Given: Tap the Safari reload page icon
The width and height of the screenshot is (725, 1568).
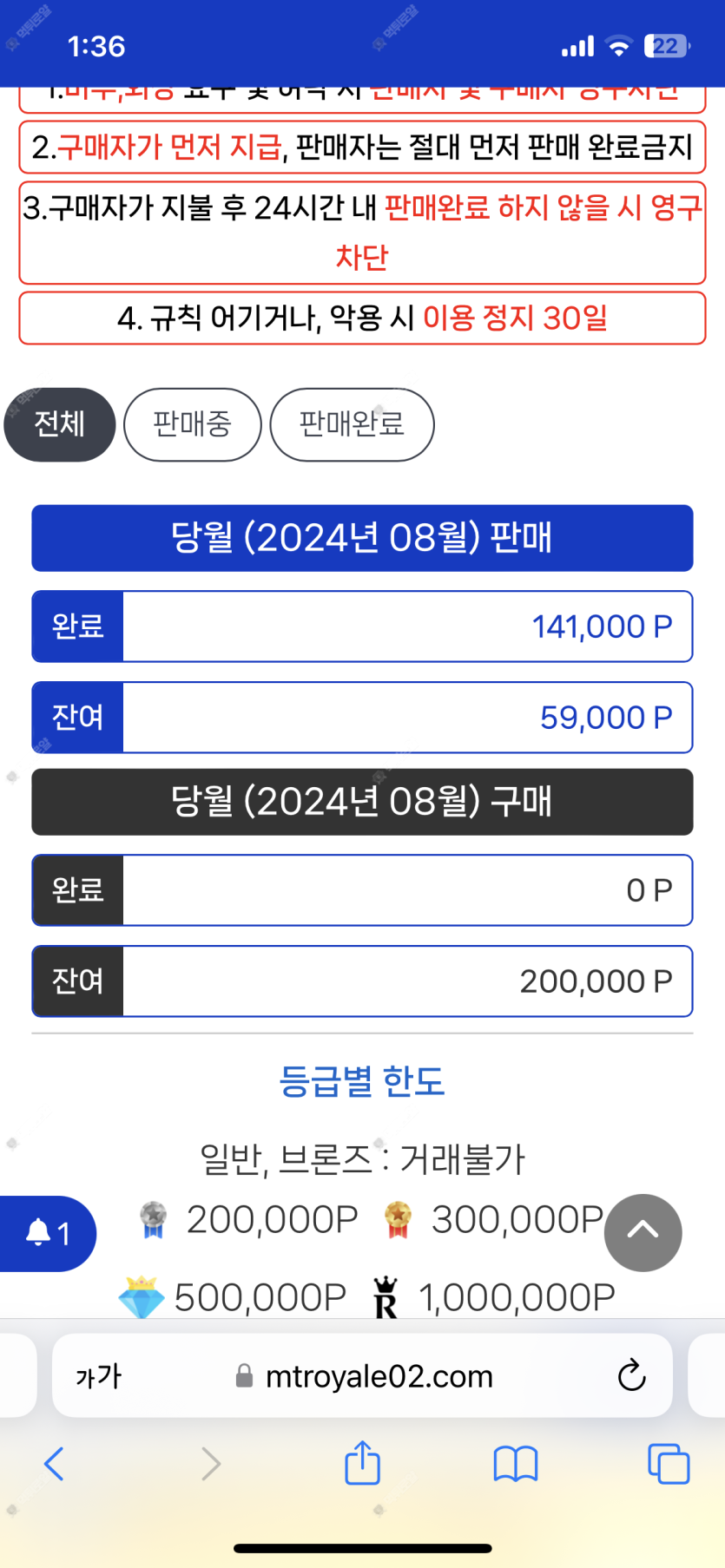Looking at the screenshot, I should (x=631, y=1375).
